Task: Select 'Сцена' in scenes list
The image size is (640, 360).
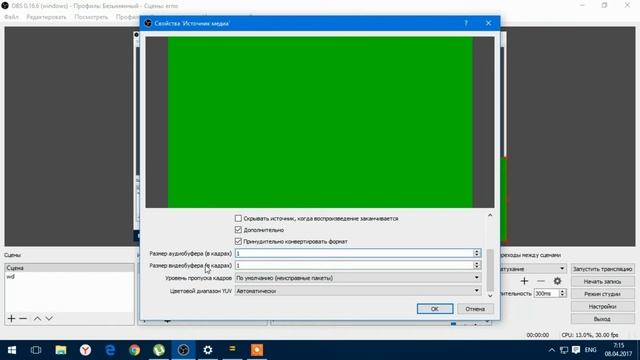Action: [x=69, y=268]
